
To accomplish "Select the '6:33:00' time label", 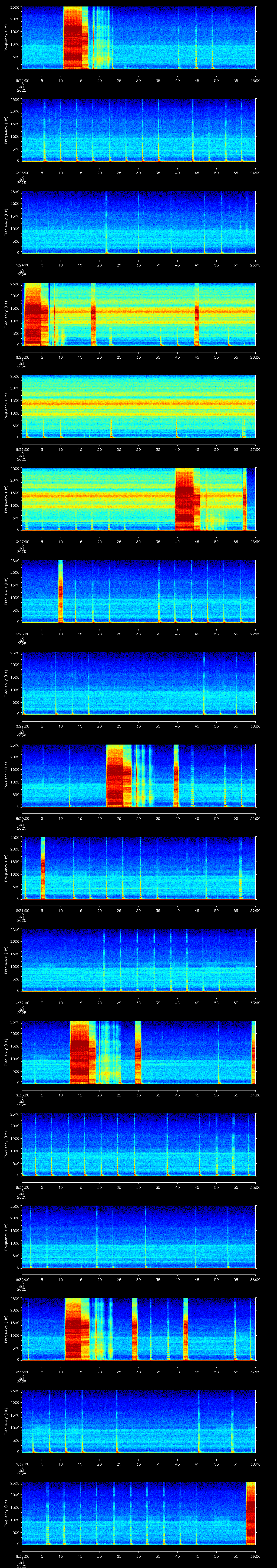I will click(x=22, y=1095).
